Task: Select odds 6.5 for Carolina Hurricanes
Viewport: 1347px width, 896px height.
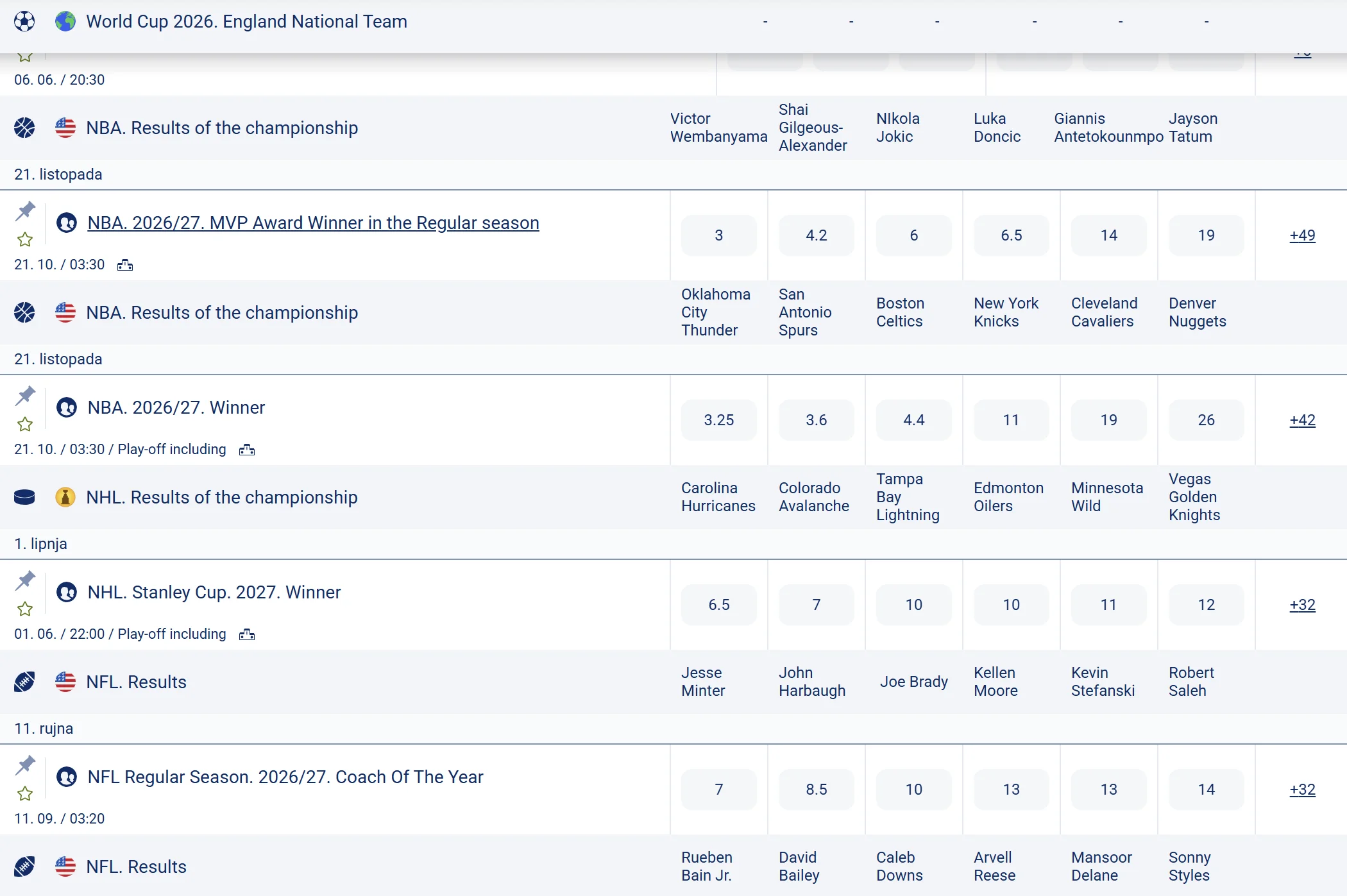Action: pos(719,605)
